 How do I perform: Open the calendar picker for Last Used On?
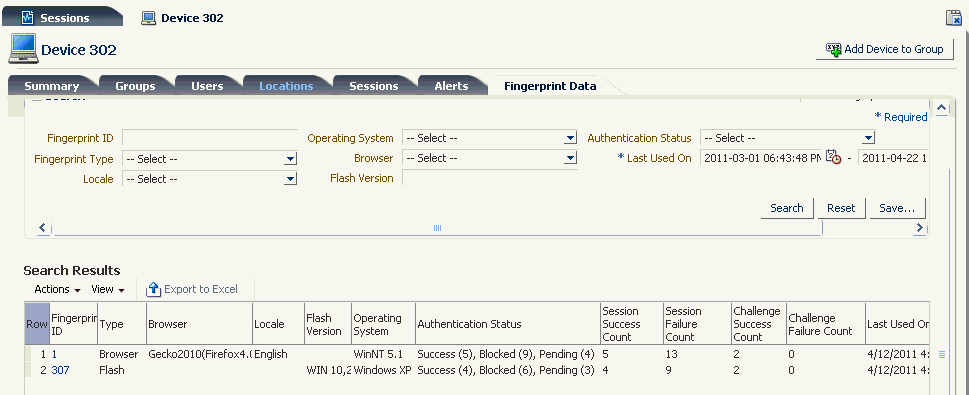point(834,157)
